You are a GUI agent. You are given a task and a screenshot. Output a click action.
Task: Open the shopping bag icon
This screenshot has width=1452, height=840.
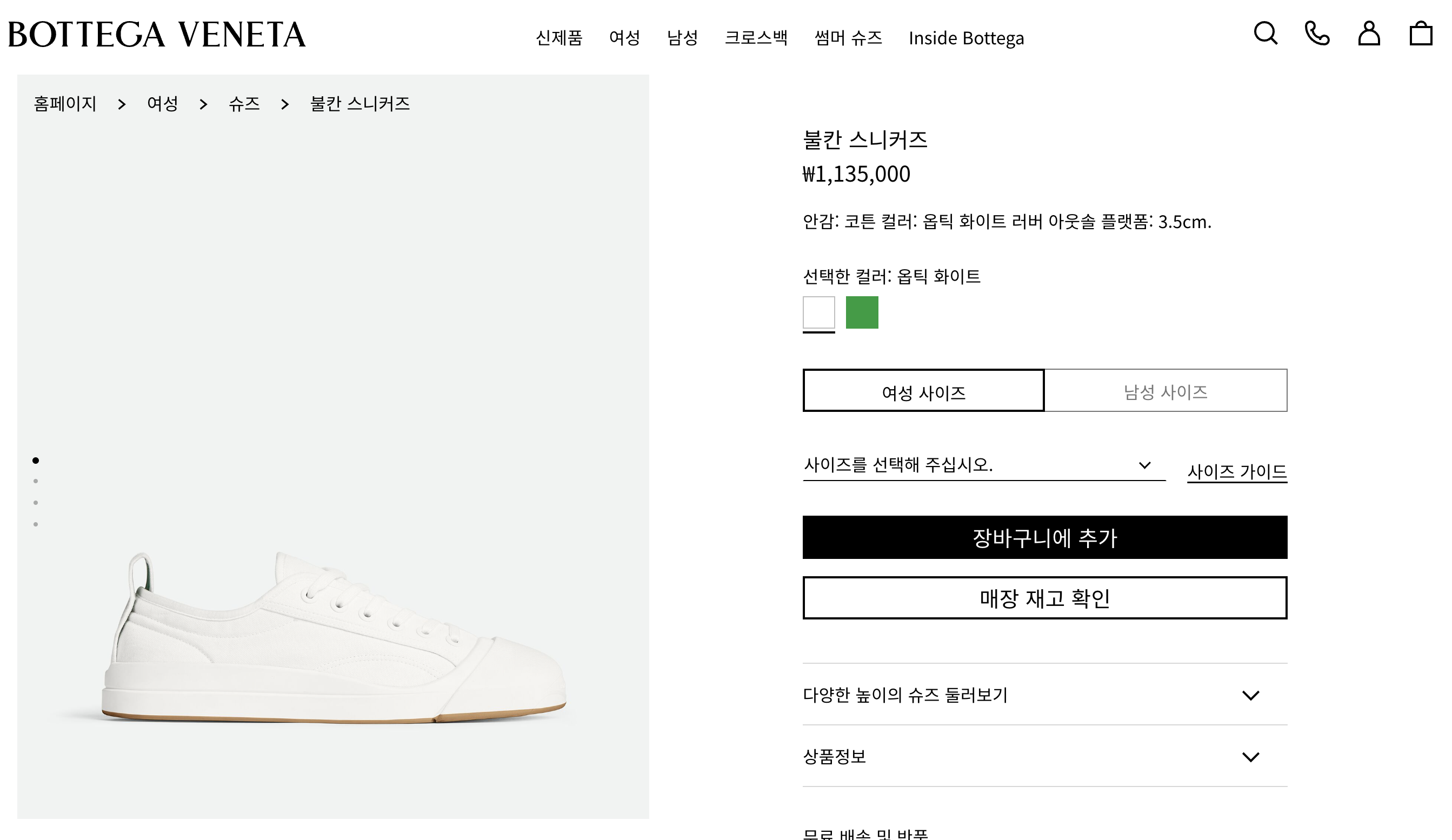(1421, 33)
